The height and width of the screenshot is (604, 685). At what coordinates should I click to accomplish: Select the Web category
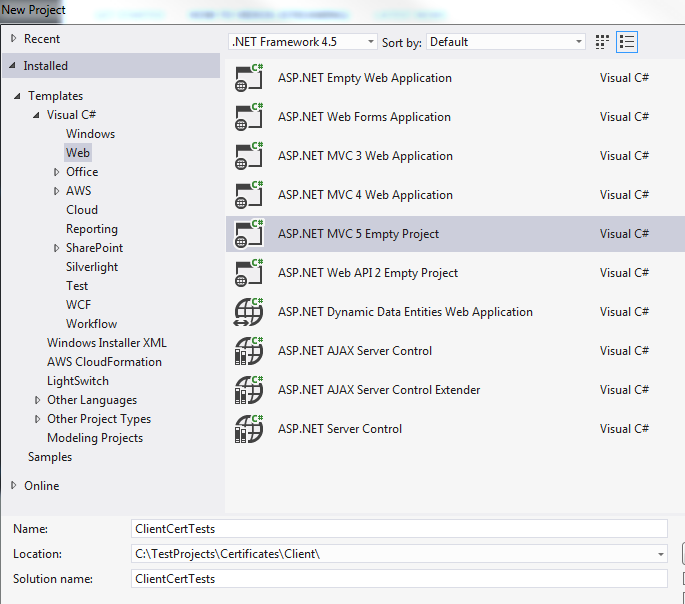tap(78, 153)
